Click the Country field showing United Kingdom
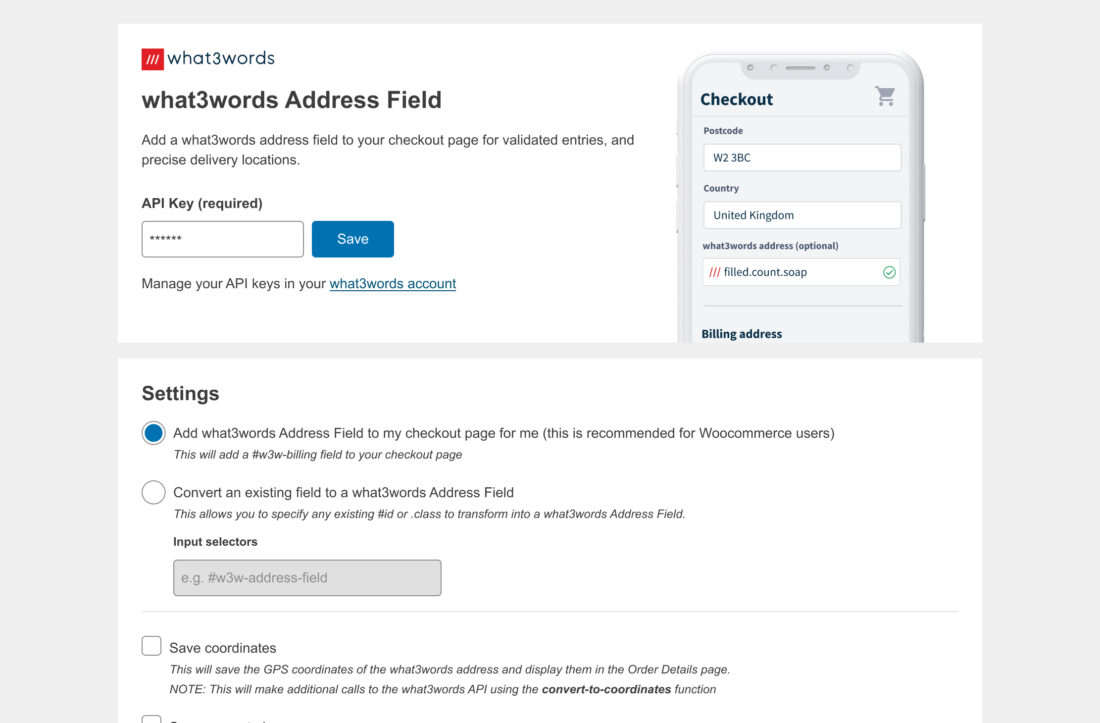 pos(802,215)
